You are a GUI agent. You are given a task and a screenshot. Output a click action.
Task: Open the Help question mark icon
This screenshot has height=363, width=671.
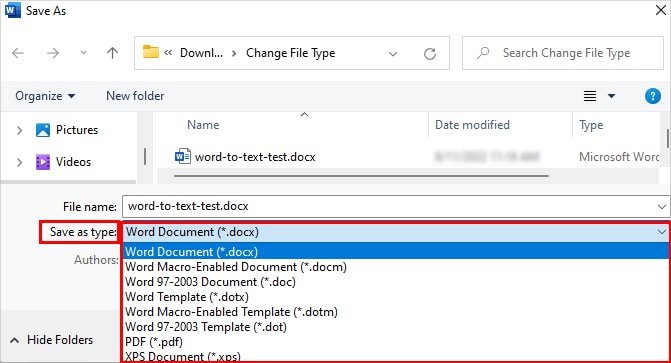point(653,96)
